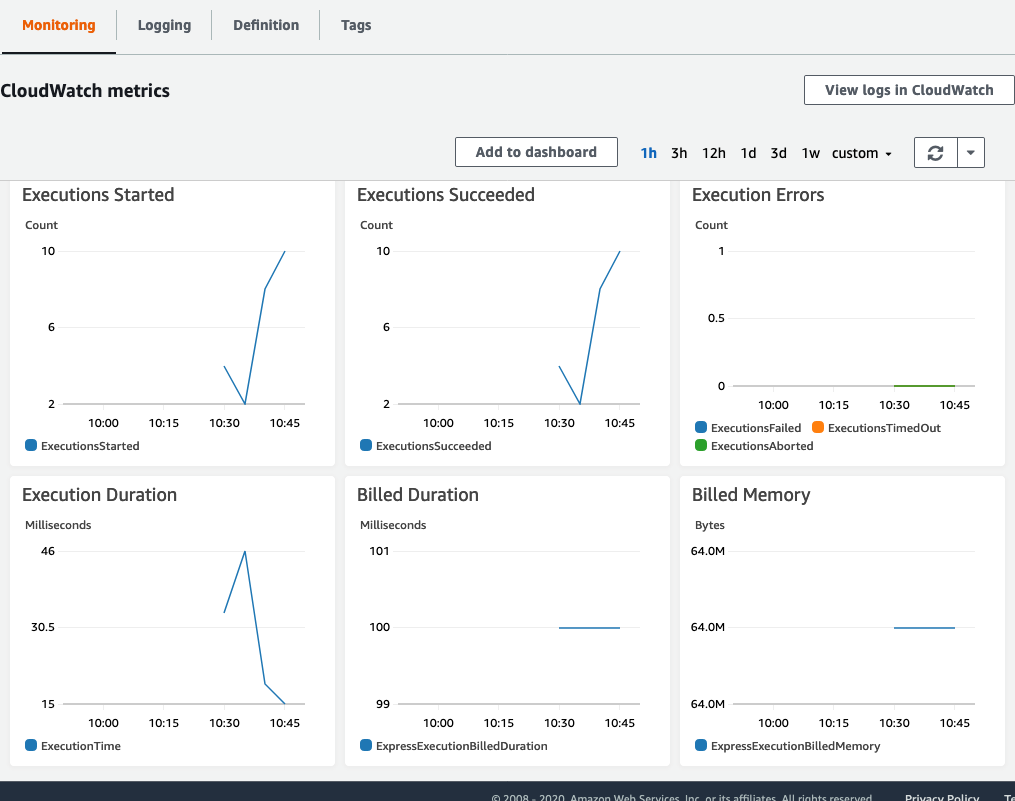Open the Privacy Policy footer link

tap(942, 796)
